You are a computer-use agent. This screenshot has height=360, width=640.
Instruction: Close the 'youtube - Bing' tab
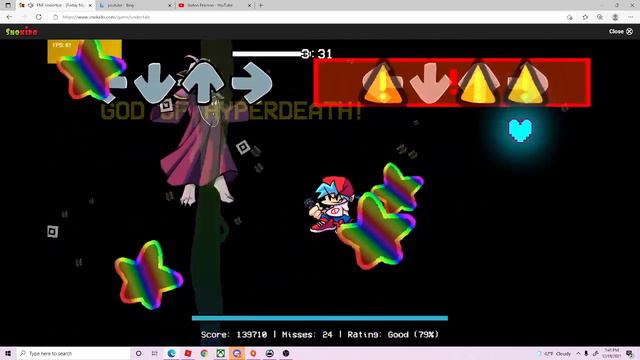170,5
